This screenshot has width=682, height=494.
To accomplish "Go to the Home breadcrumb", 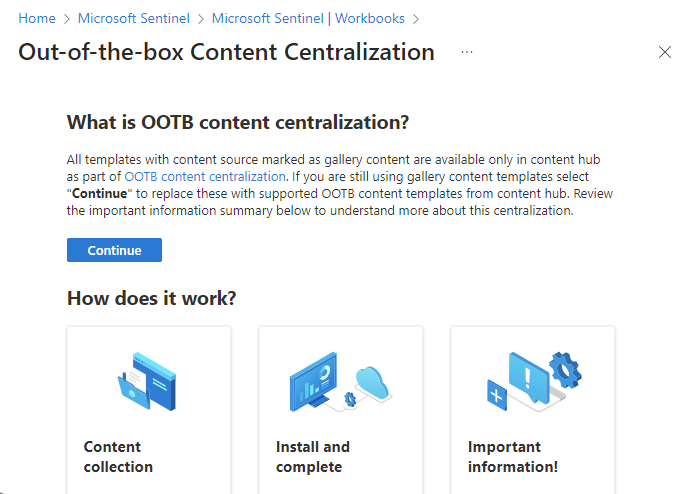I will (37, 18).
